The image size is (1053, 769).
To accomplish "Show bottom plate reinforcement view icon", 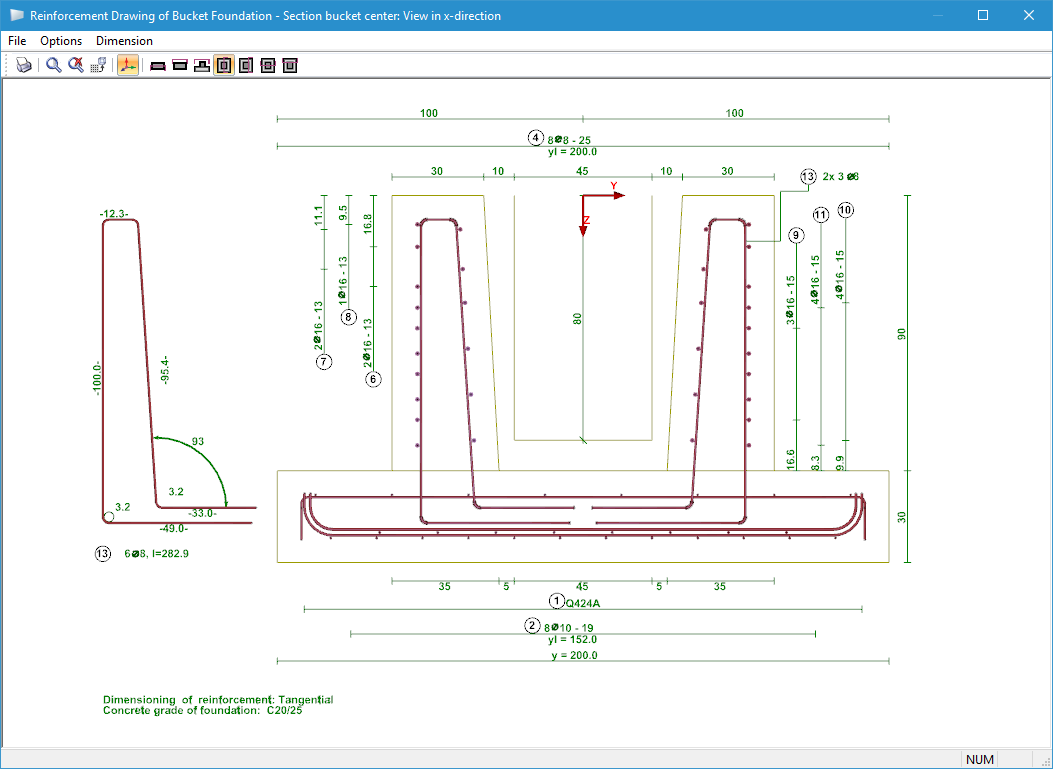I will point(158,66).
